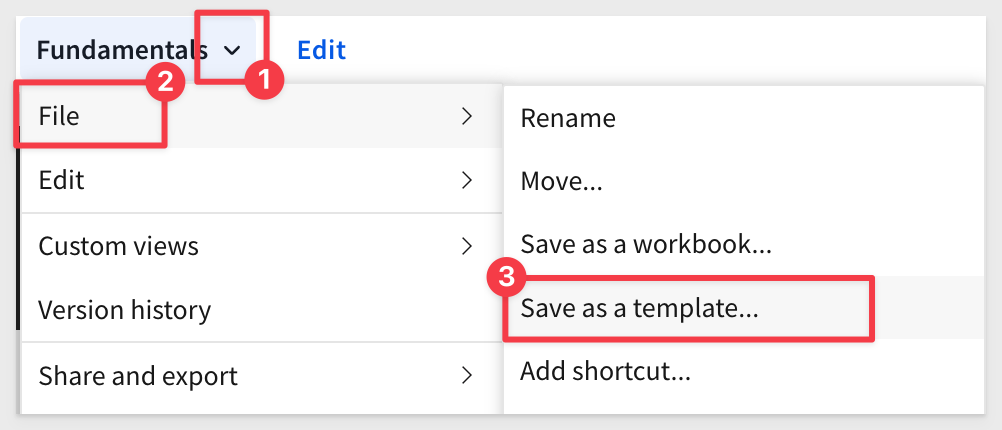Expand the Edit row's arrow chevron
Screen dimensions: 1002x430
[x=467, y=180]
